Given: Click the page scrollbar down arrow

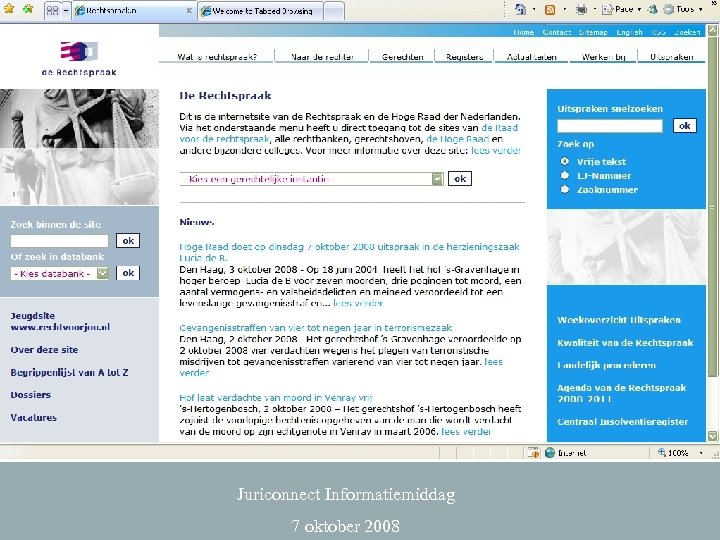Looking at the screenshot, I should click(x=713, y=435).
